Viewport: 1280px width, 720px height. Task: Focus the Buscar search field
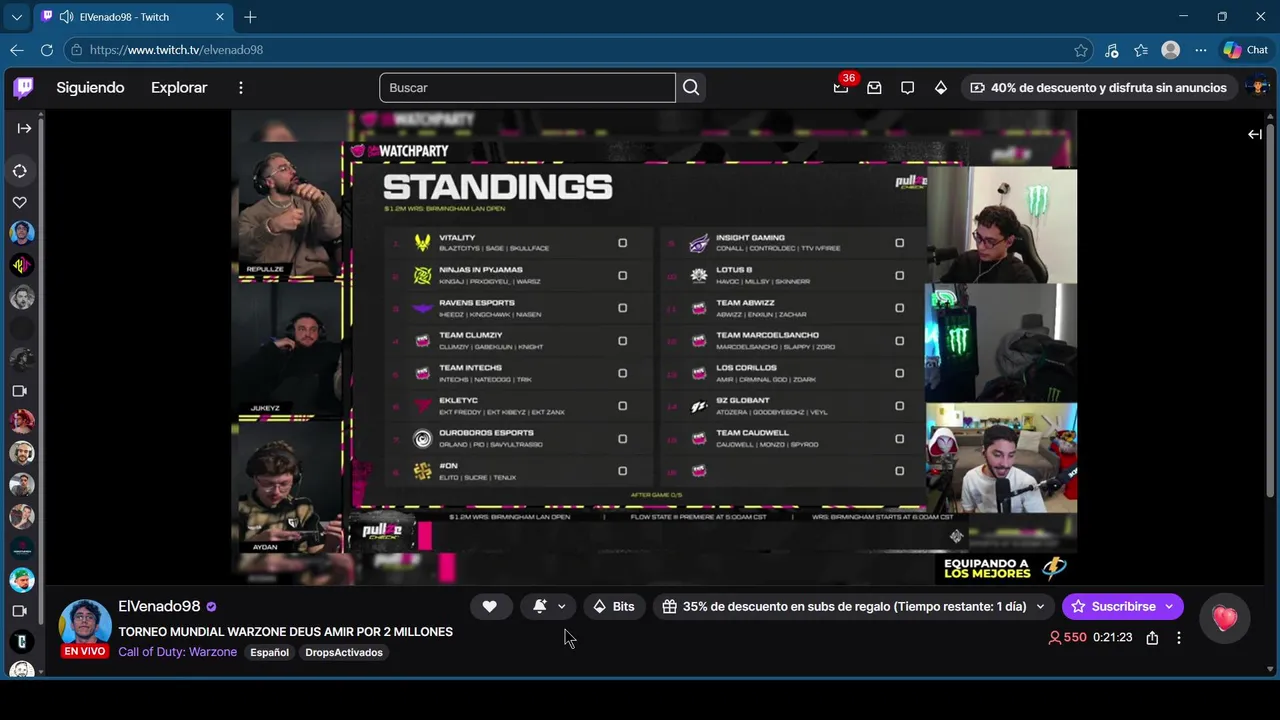pyautogui.click(x=527, y=88)
